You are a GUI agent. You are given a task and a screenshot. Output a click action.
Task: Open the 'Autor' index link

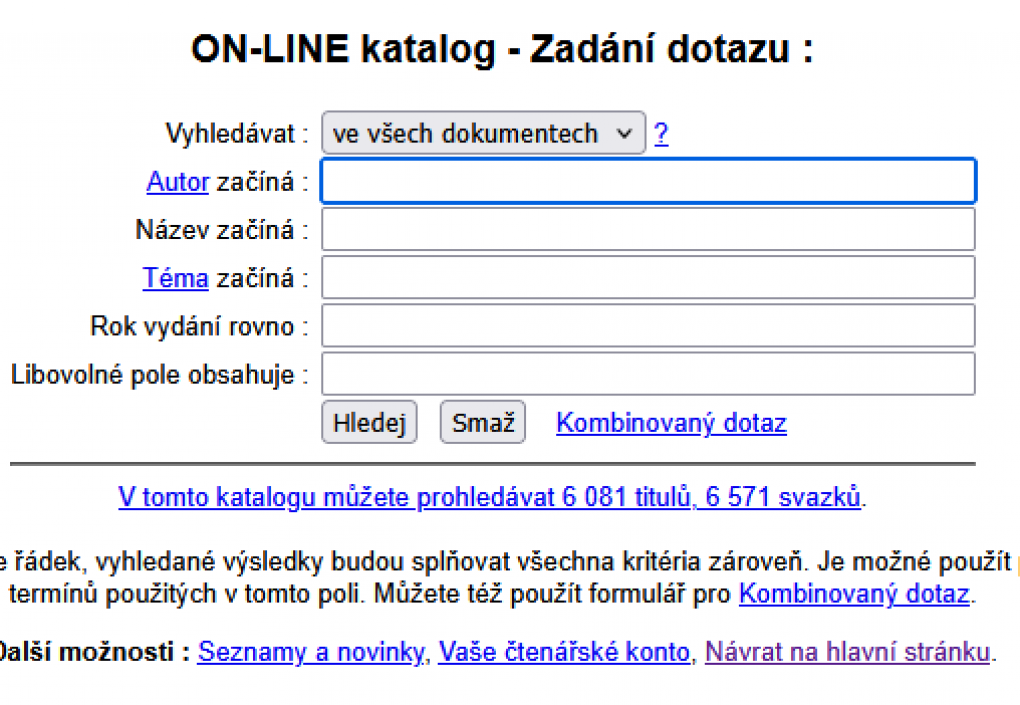178,181
